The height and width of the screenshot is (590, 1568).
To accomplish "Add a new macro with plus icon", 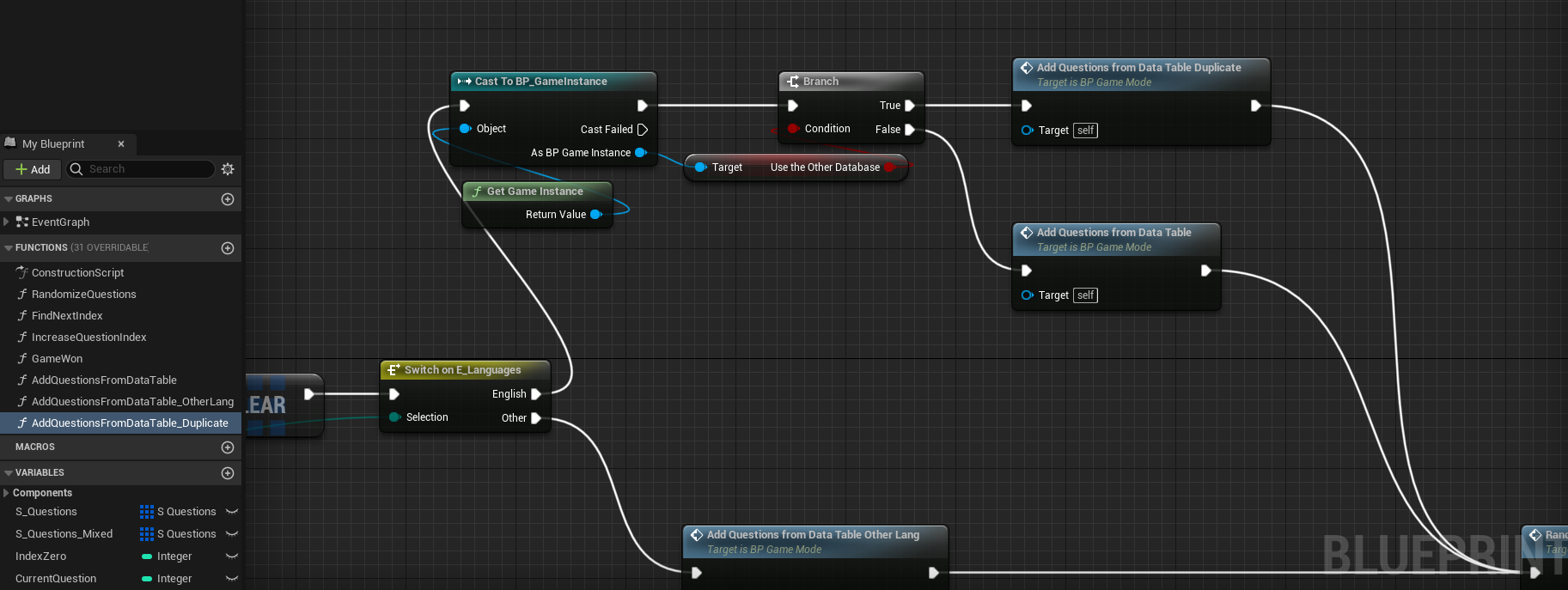I will [x=228, y=447].
